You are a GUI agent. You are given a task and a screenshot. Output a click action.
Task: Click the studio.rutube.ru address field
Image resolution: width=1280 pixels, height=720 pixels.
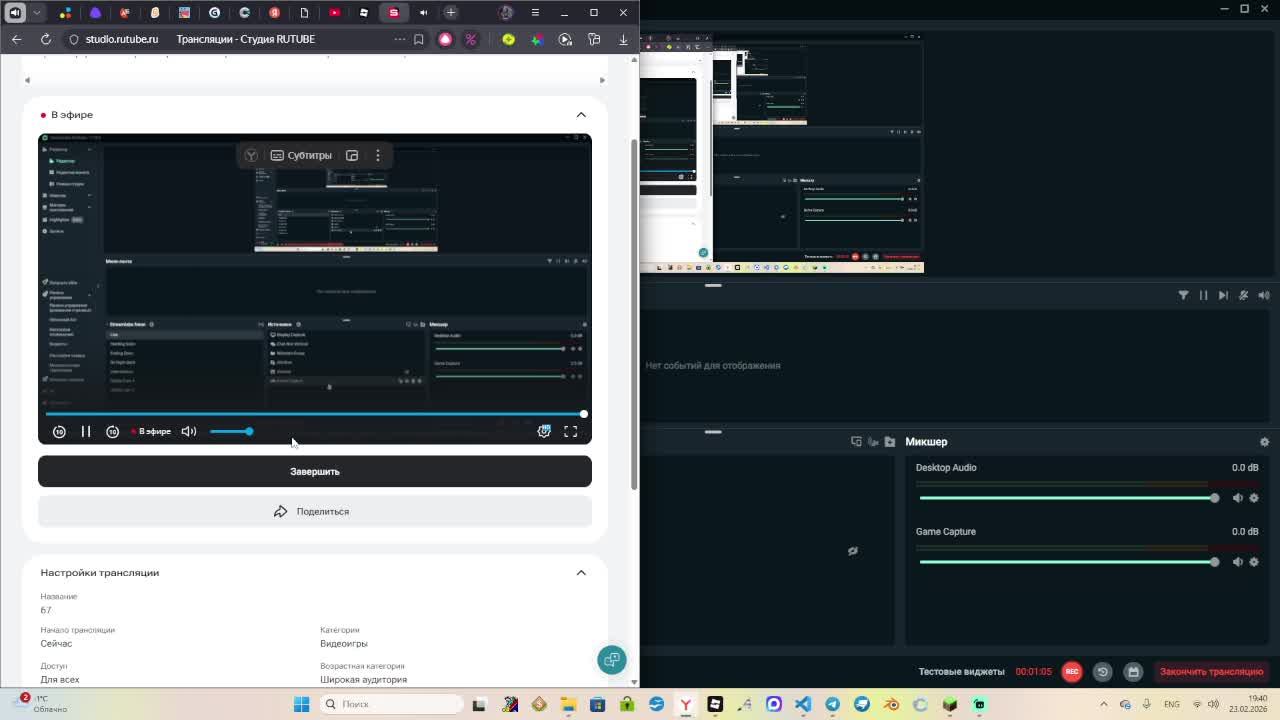coord(122,39)
